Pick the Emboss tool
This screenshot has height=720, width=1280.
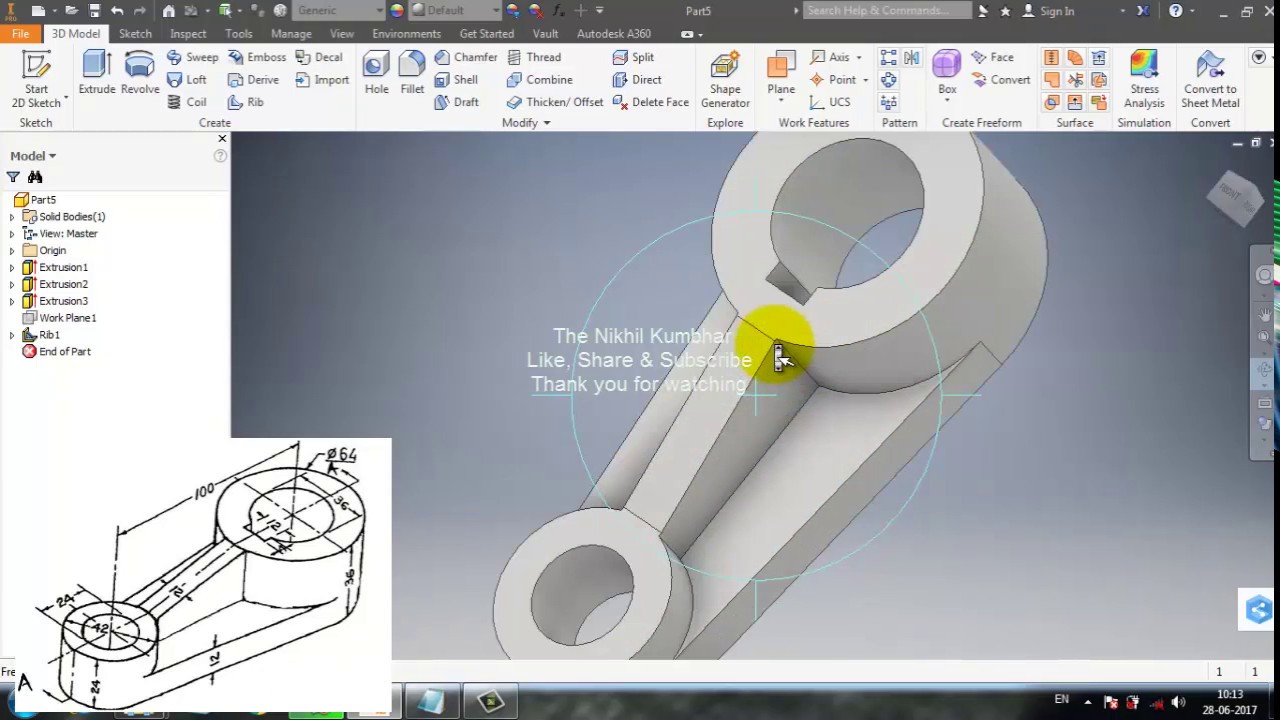(256, 57)
